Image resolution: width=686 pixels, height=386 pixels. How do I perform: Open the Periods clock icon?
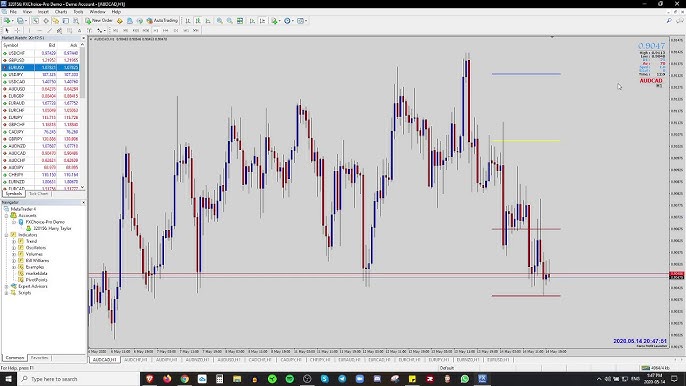[x=287, y=21]
